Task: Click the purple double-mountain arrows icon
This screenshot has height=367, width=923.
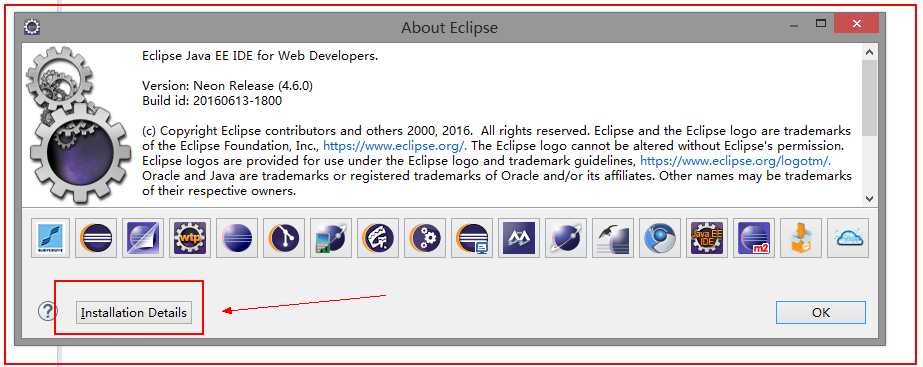Action: [x=519, y=238]
